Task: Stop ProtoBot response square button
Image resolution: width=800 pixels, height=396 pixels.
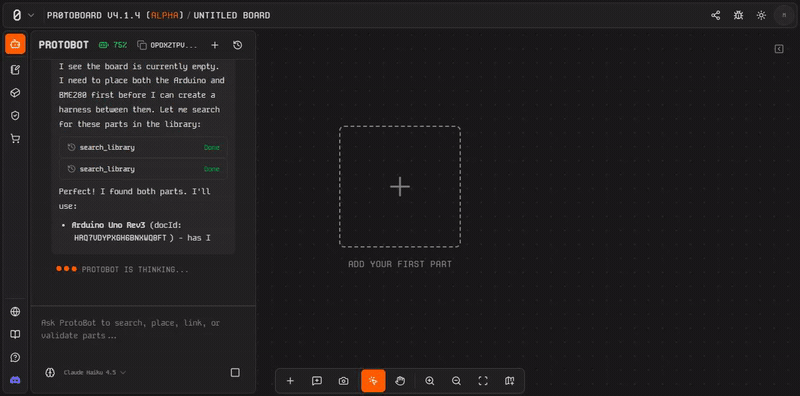Action: [235, 373]
